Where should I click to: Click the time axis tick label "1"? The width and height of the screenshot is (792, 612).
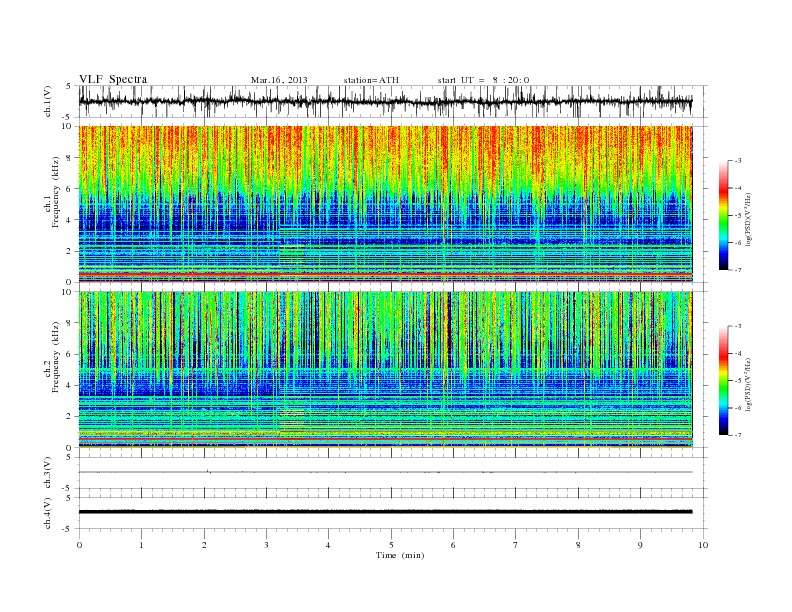141,545
